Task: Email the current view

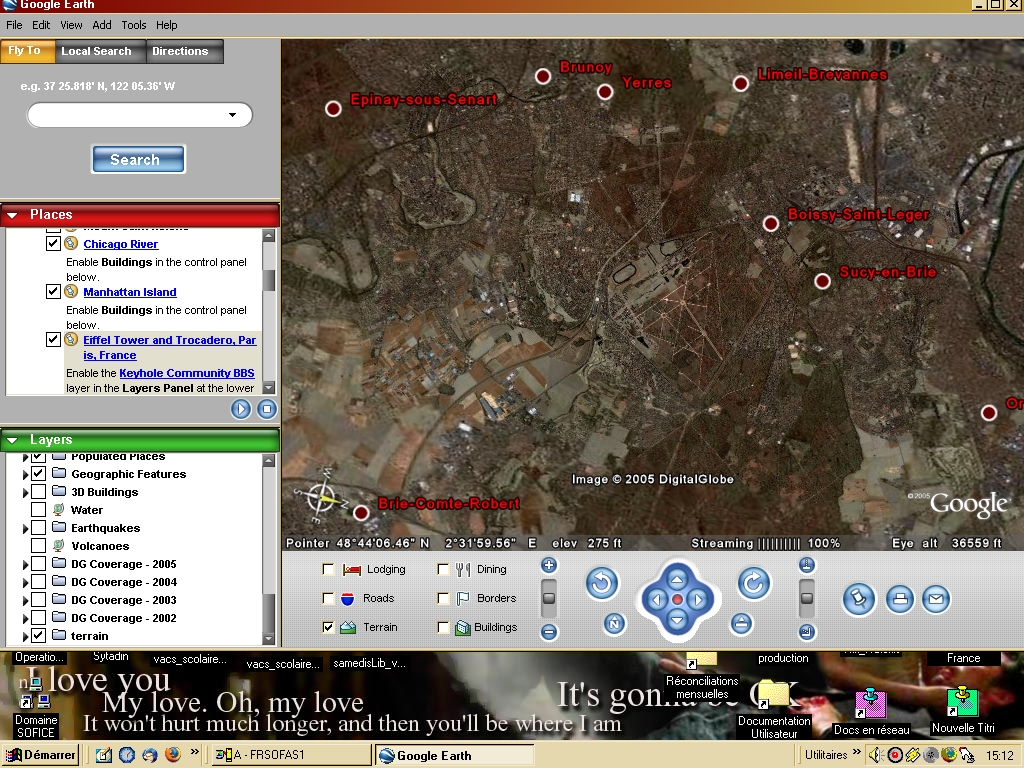Action: coord(935,599)
